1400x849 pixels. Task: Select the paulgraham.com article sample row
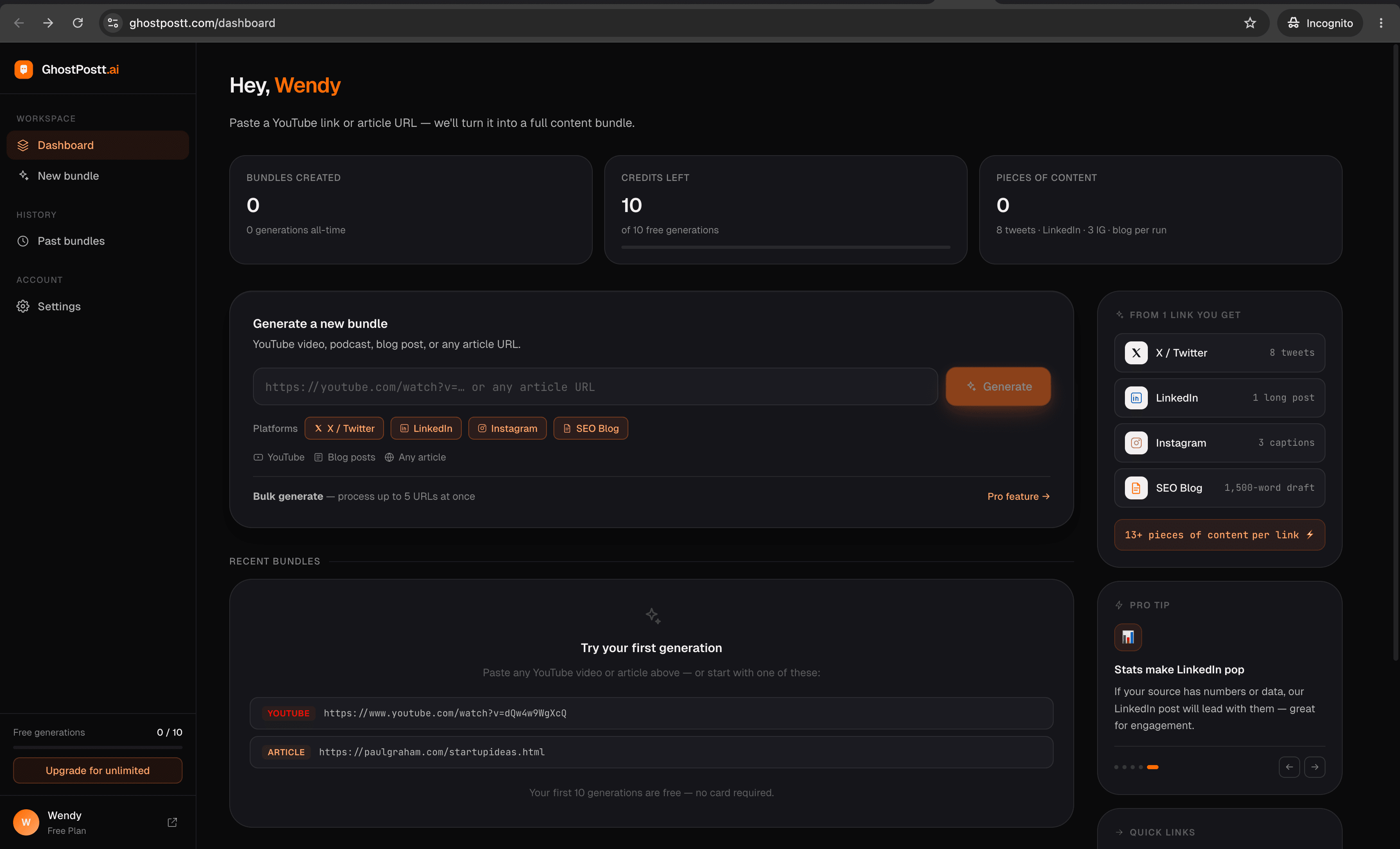click(651, 752)
